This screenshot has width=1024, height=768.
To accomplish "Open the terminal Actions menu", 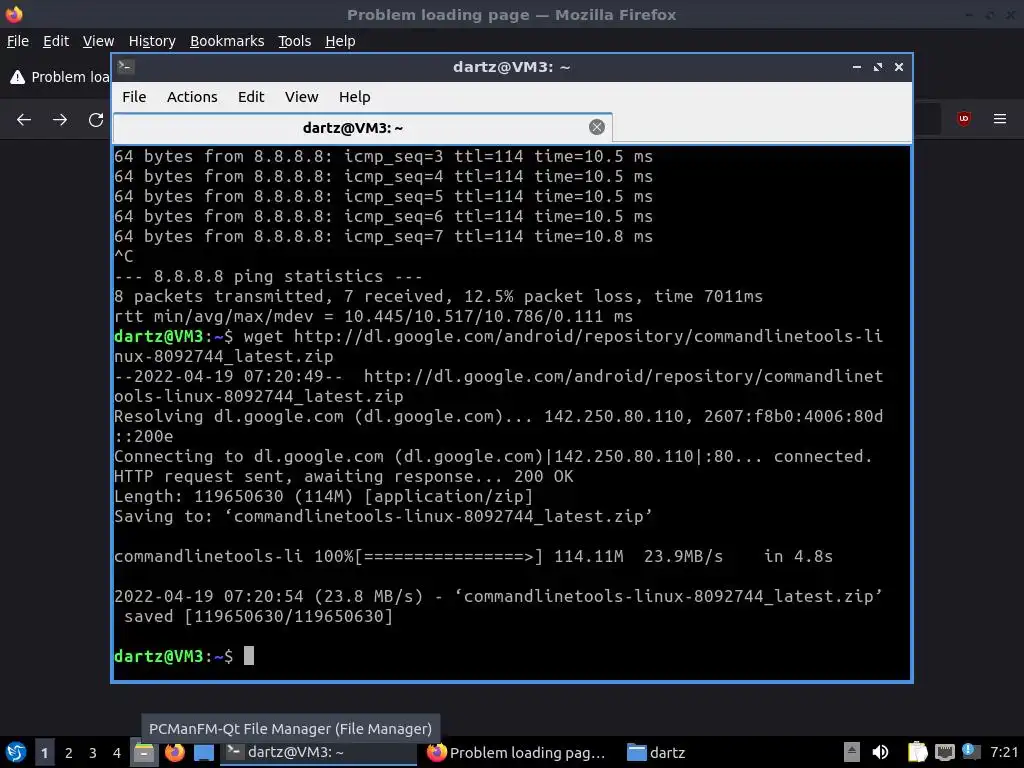I will pos(192,97).
